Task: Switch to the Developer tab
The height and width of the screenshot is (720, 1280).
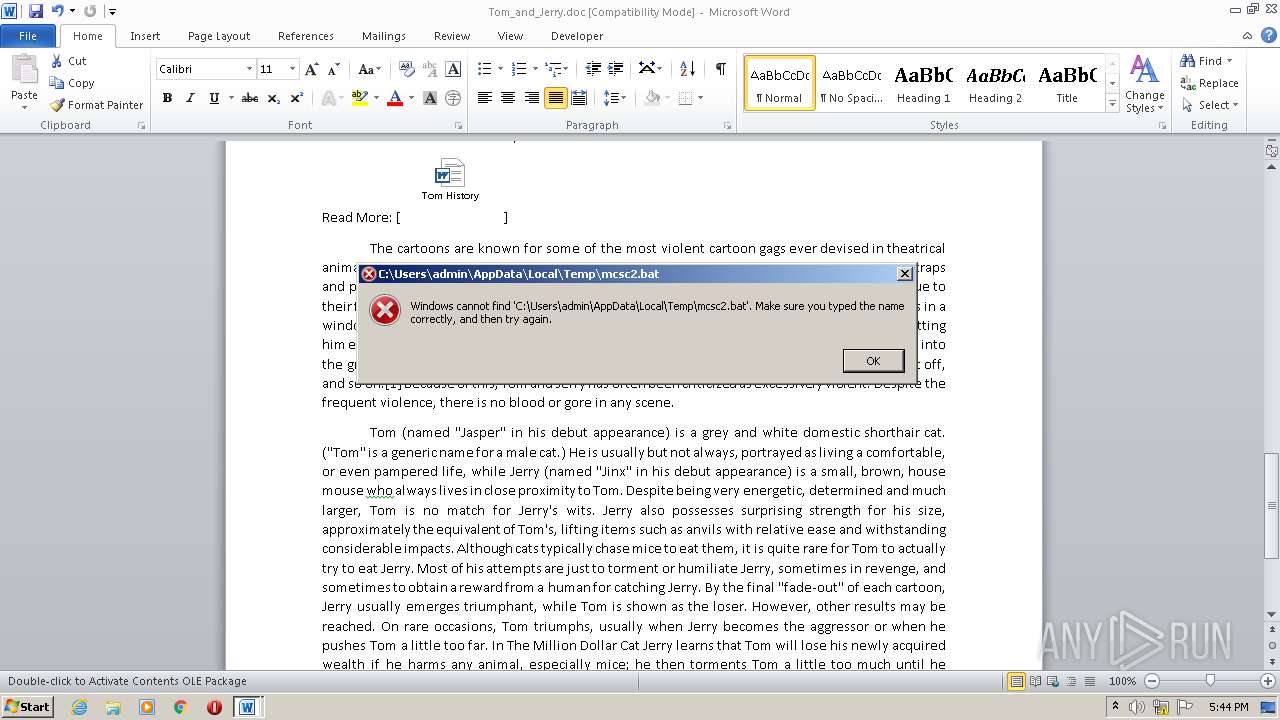Action: (577, 36)
